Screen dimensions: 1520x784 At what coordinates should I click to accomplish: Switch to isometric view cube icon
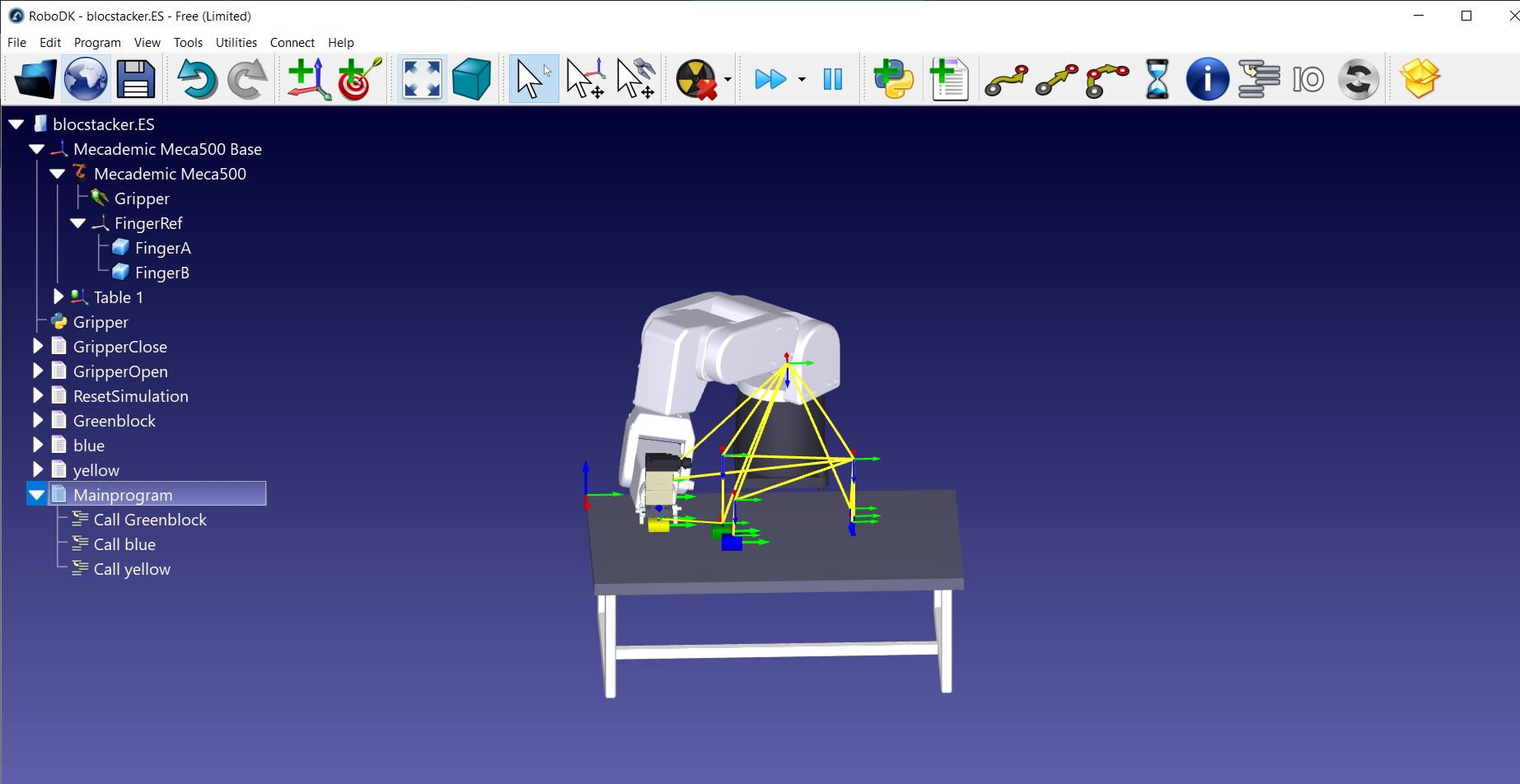pos(471,79)
